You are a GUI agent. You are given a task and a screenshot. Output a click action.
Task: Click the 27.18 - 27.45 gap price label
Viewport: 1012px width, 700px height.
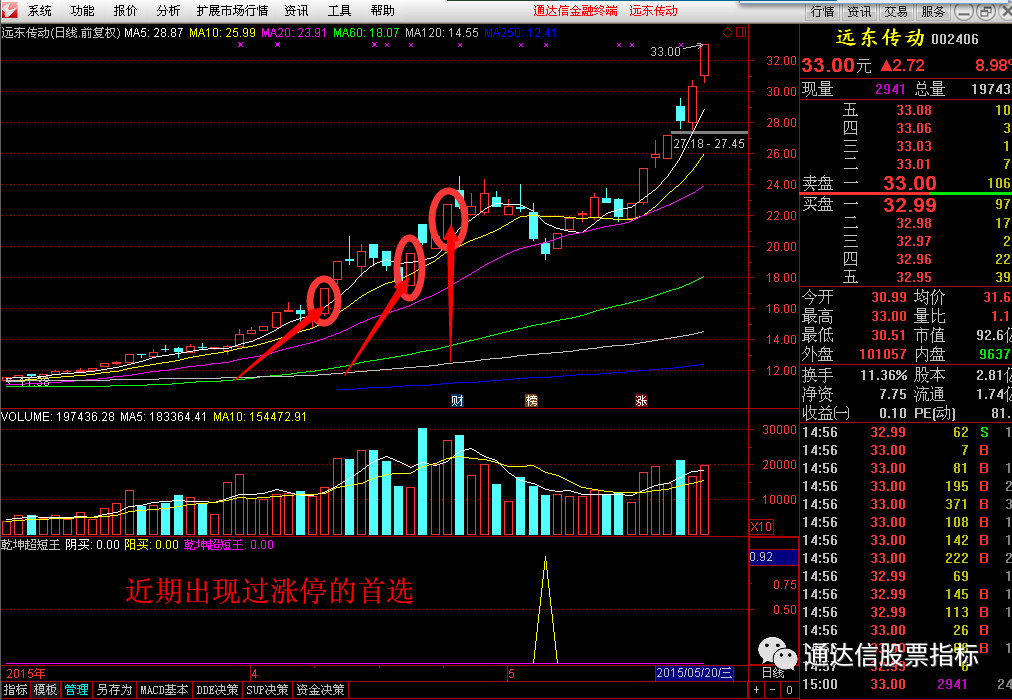point(709,144)
